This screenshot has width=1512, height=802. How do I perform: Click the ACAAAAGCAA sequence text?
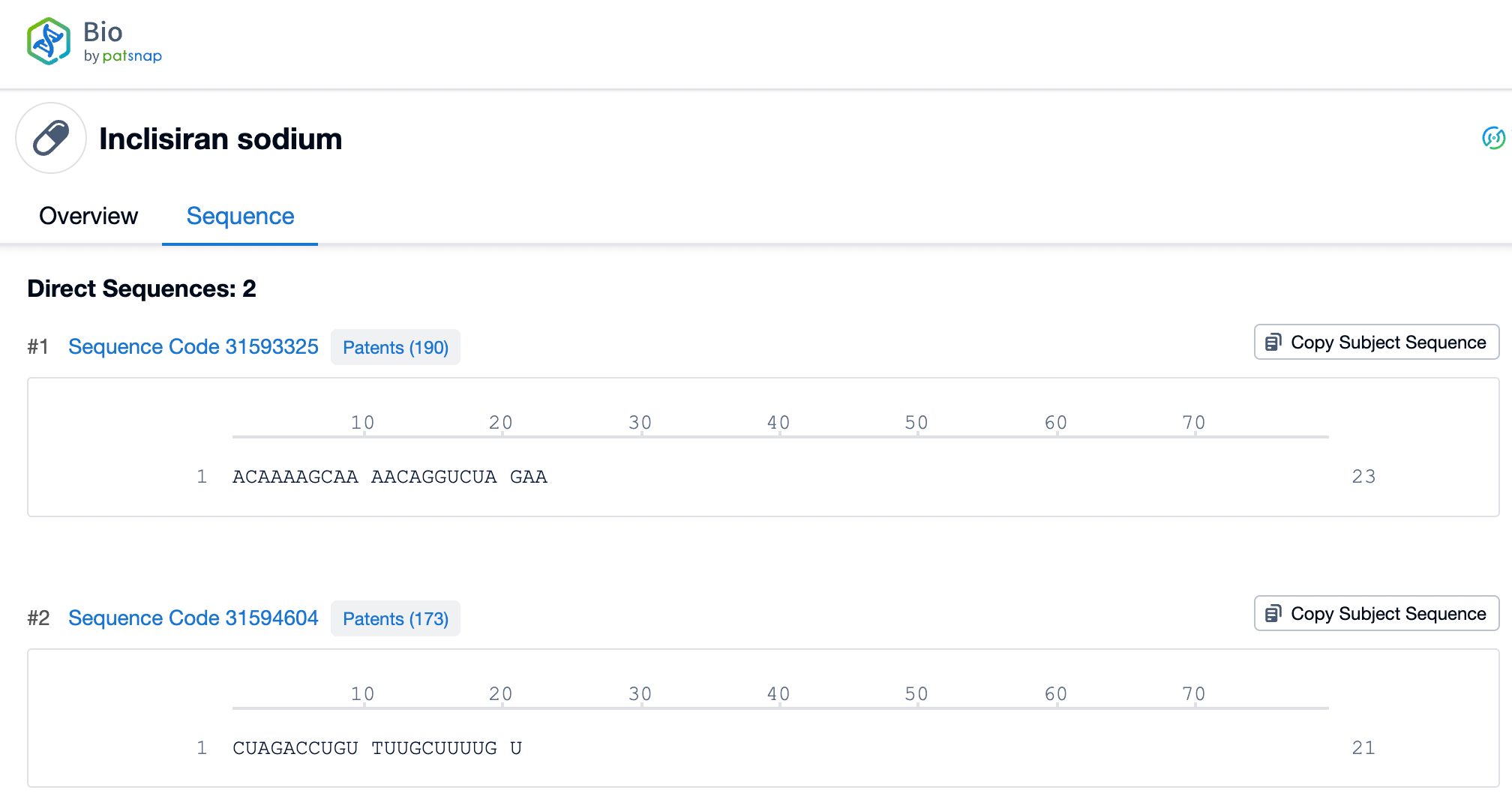295,477
